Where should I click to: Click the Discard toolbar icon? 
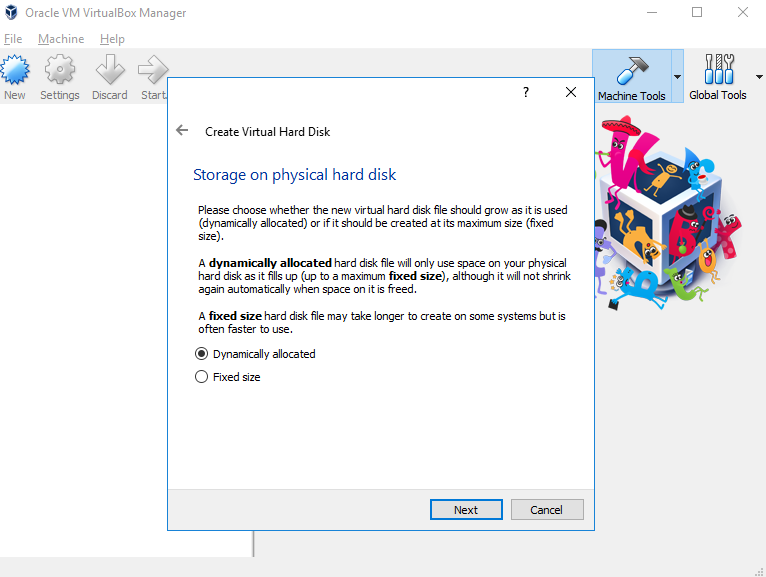[110, 70]
